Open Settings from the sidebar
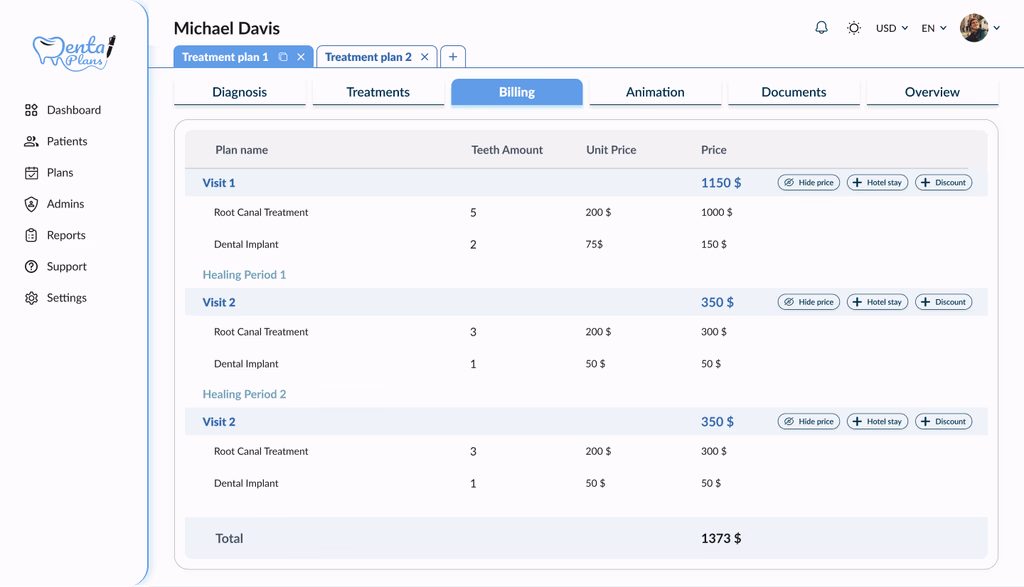The image size is (1024, 587). click(66, 298)
